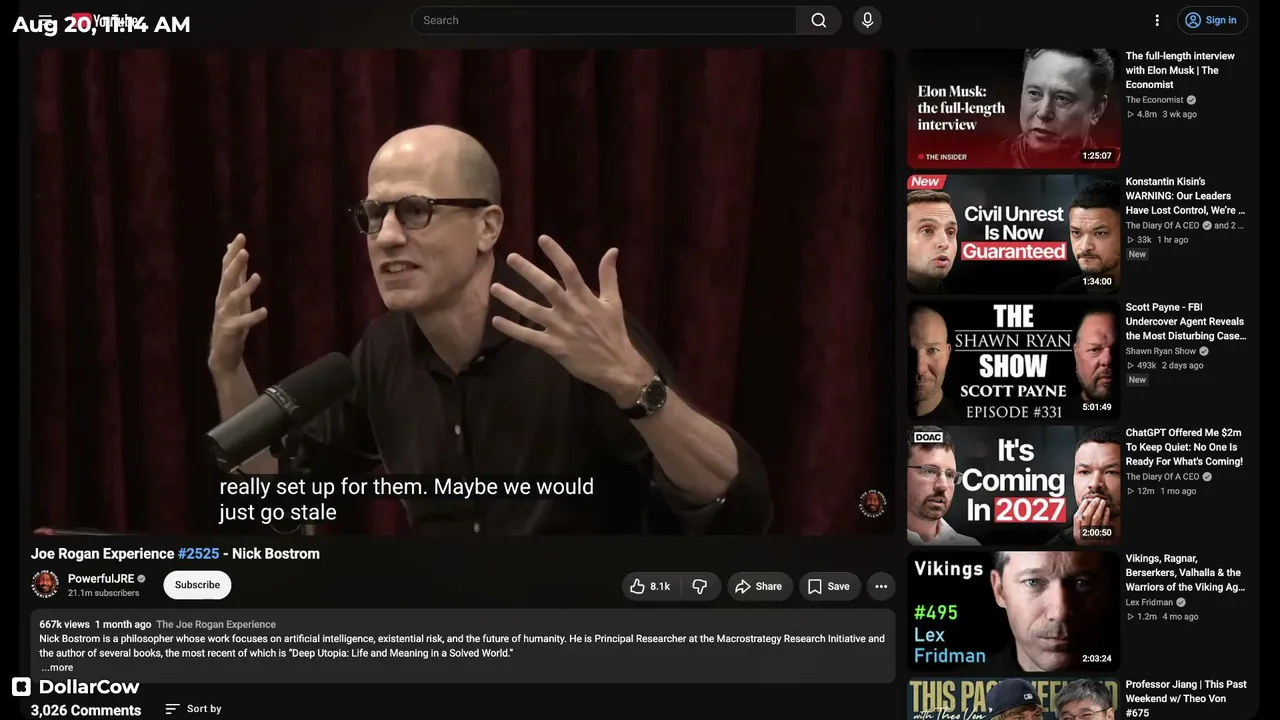
Task: Open the Shawn Ryan Show Scott Payne thumbnail
Action: point(1013,360)
